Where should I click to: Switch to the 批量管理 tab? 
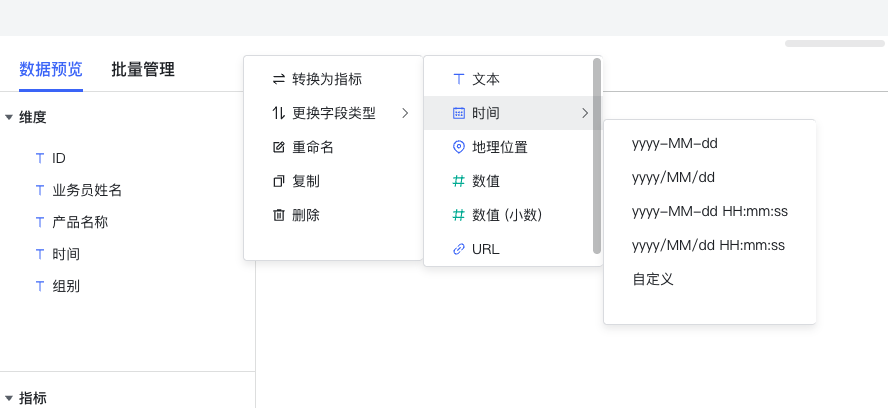pyautogui.click(x=143, y=70)
